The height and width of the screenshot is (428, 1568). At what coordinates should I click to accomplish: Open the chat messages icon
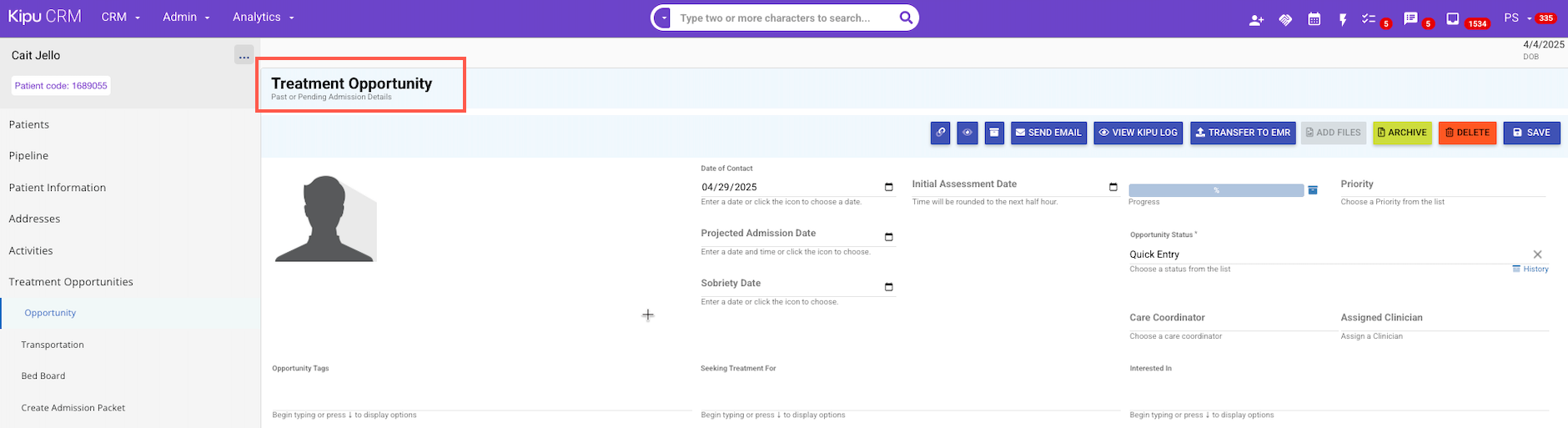coord(1410,18)
